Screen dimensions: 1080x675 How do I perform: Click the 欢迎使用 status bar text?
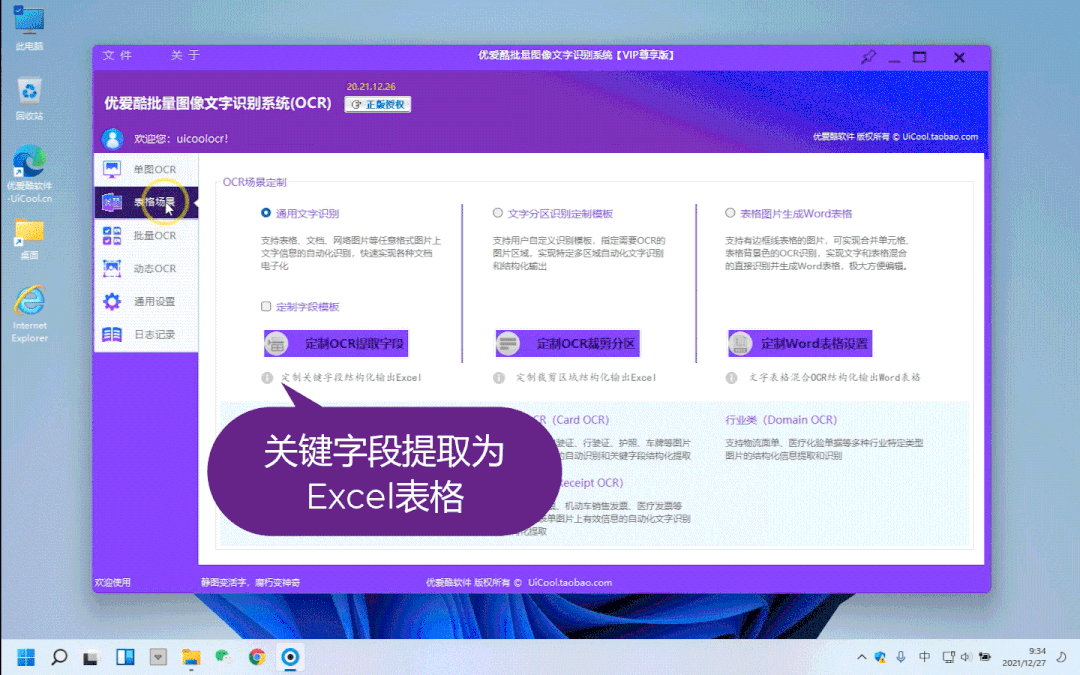coord(112,583)
